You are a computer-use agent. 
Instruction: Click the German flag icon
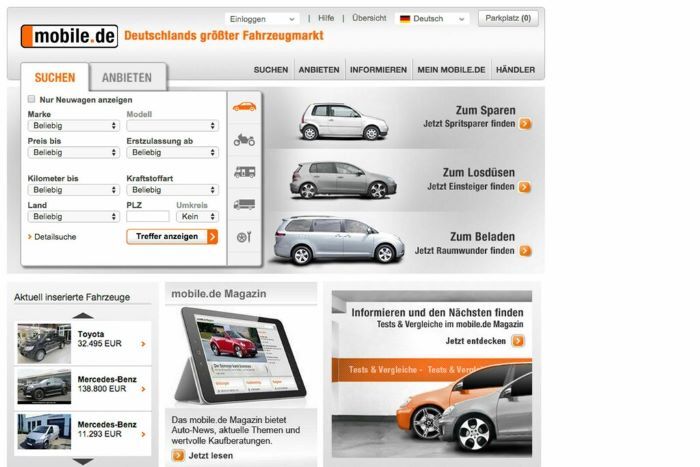(x=405, y=19)
